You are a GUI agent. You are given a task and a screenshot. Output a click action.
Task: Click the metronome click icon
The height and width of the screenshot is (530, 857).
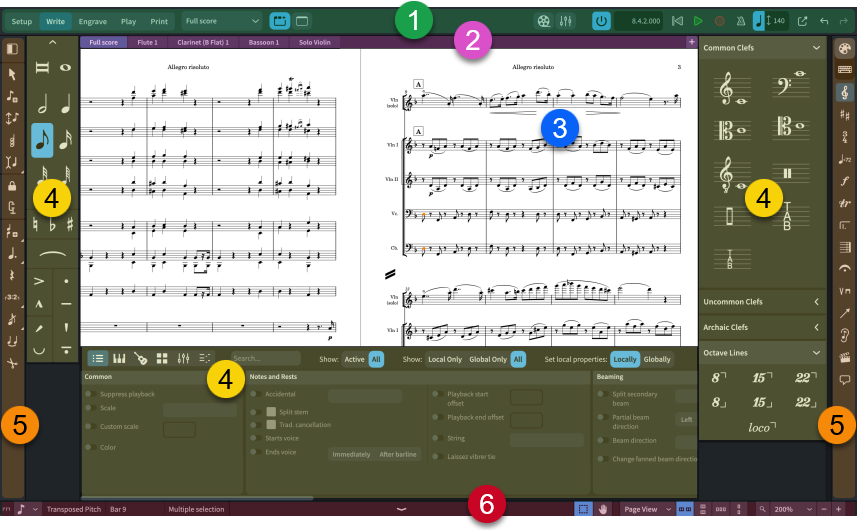click(x=740, y=20)
